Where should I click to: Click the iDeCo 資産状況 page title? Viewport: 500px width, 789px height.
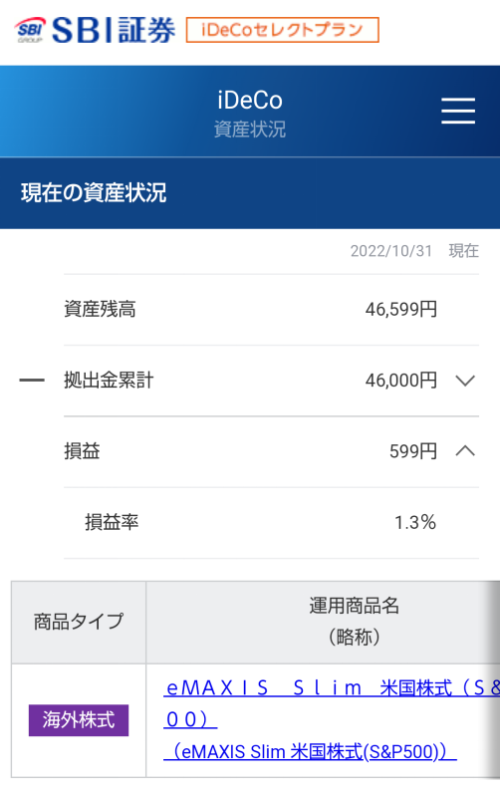pos(250,114)
